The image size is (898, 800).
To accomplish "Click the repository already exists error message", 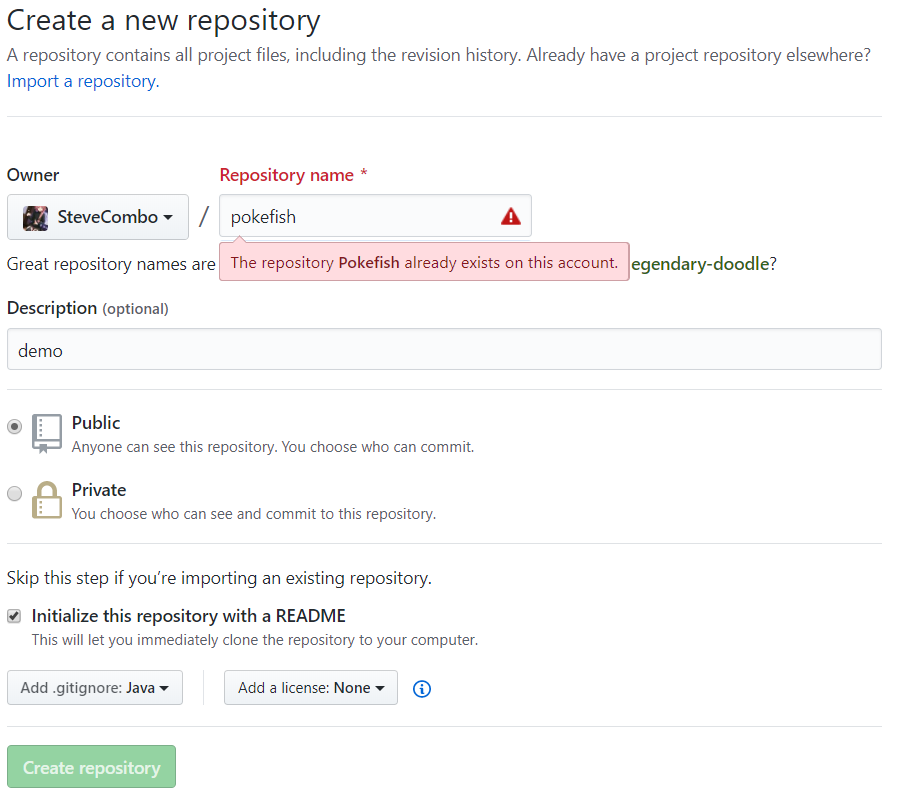I will click(x=424, y=262).
